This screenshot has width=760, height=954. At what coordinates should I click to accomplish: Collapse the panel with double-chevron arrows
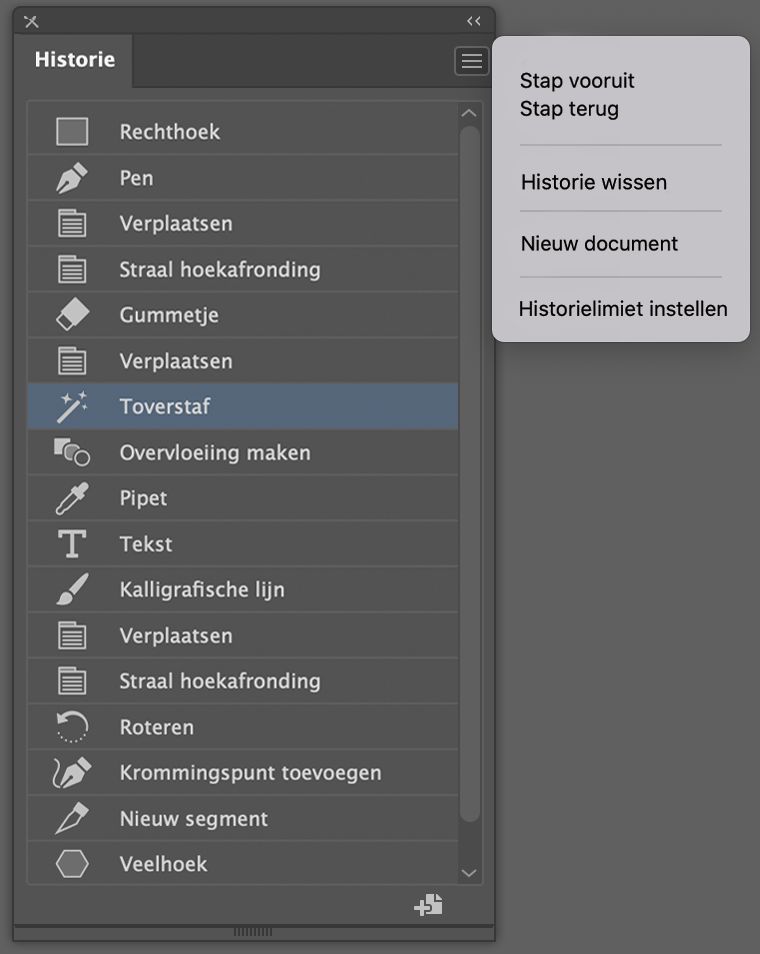[474, 21]
